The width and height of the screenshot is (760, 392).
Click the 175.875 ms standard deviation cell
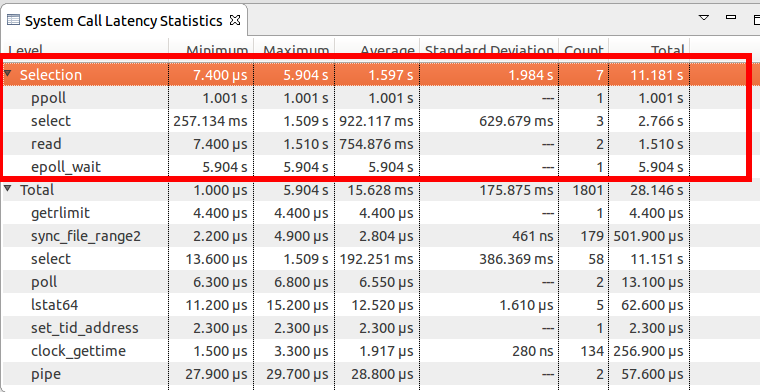pos(516,190)
